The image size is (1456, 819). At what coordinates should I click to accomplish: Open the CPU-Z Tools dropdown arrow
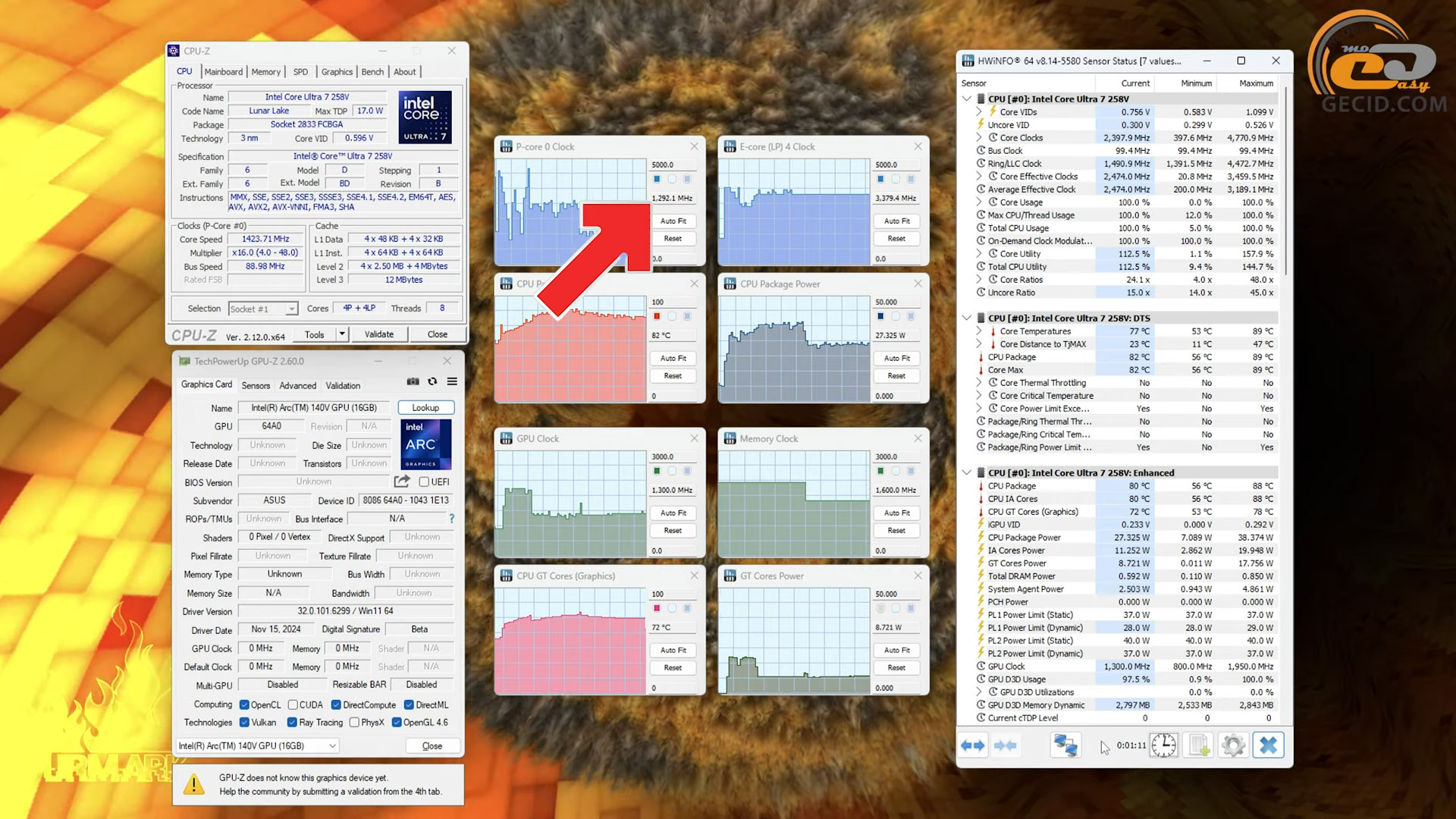tap(342, 334)
